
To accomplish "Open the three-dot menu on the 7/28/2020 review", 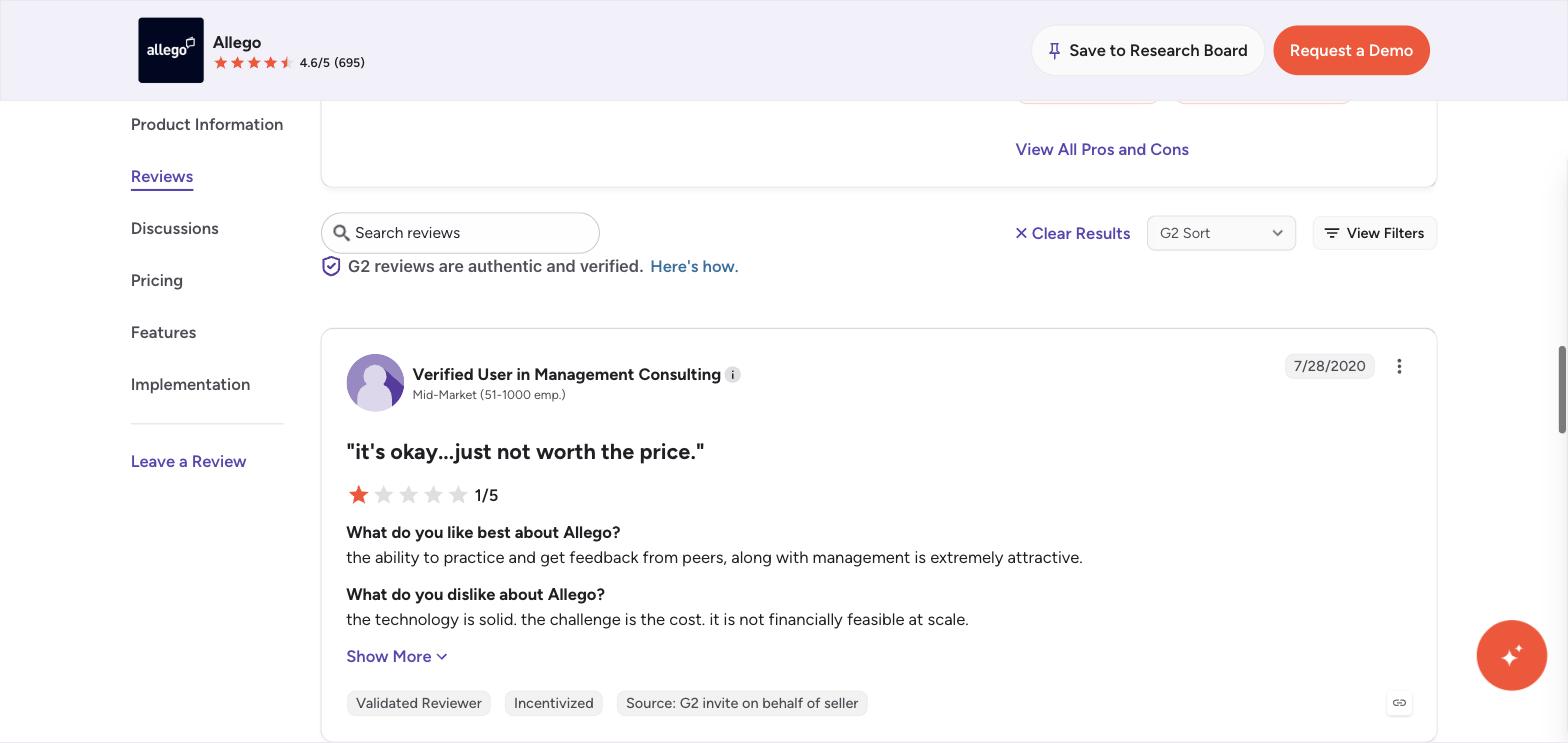I will coord(1399,366).
